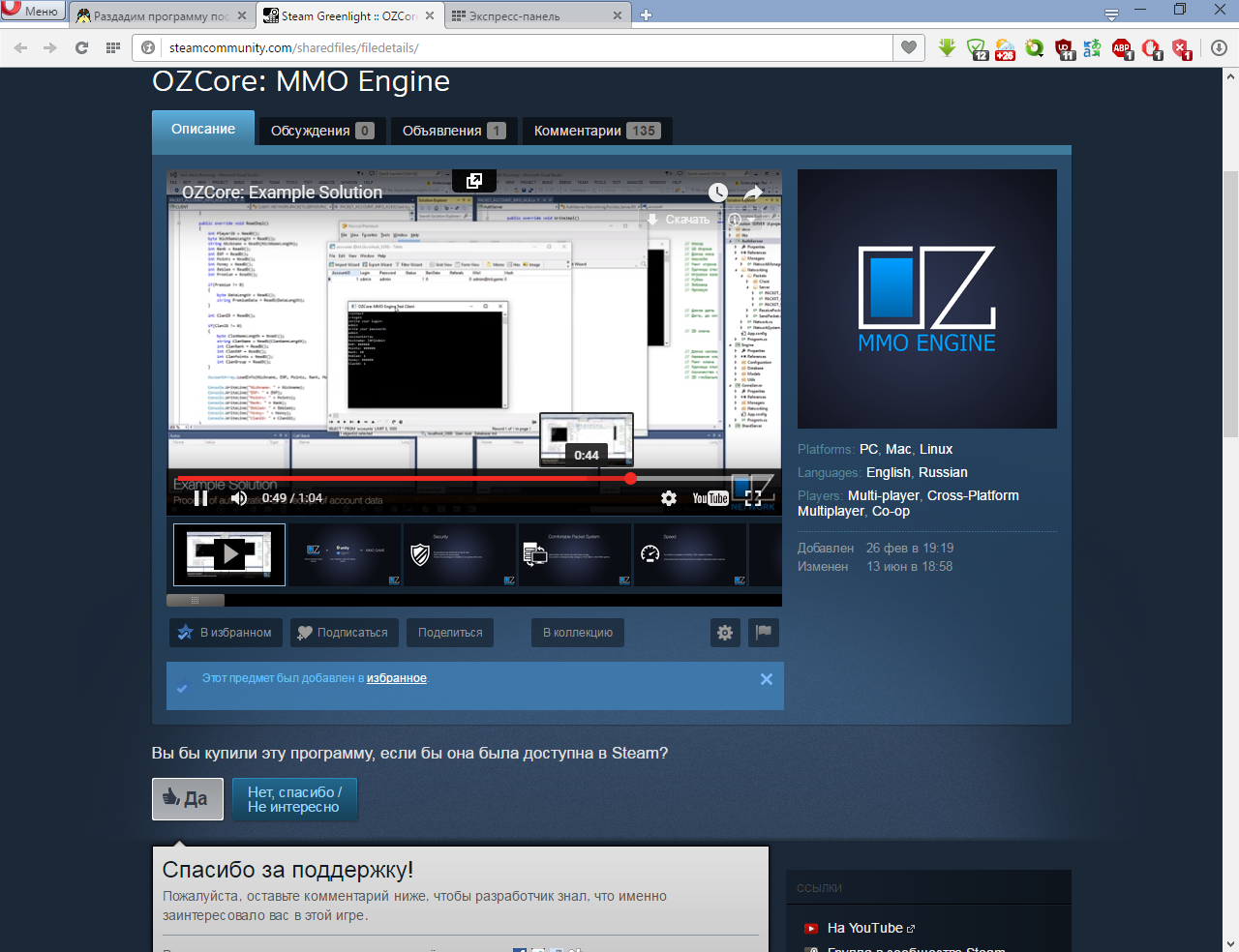1239x952 pixels.
Task: Open the 'Обсуждения' tab
Action: coord(322,131)
